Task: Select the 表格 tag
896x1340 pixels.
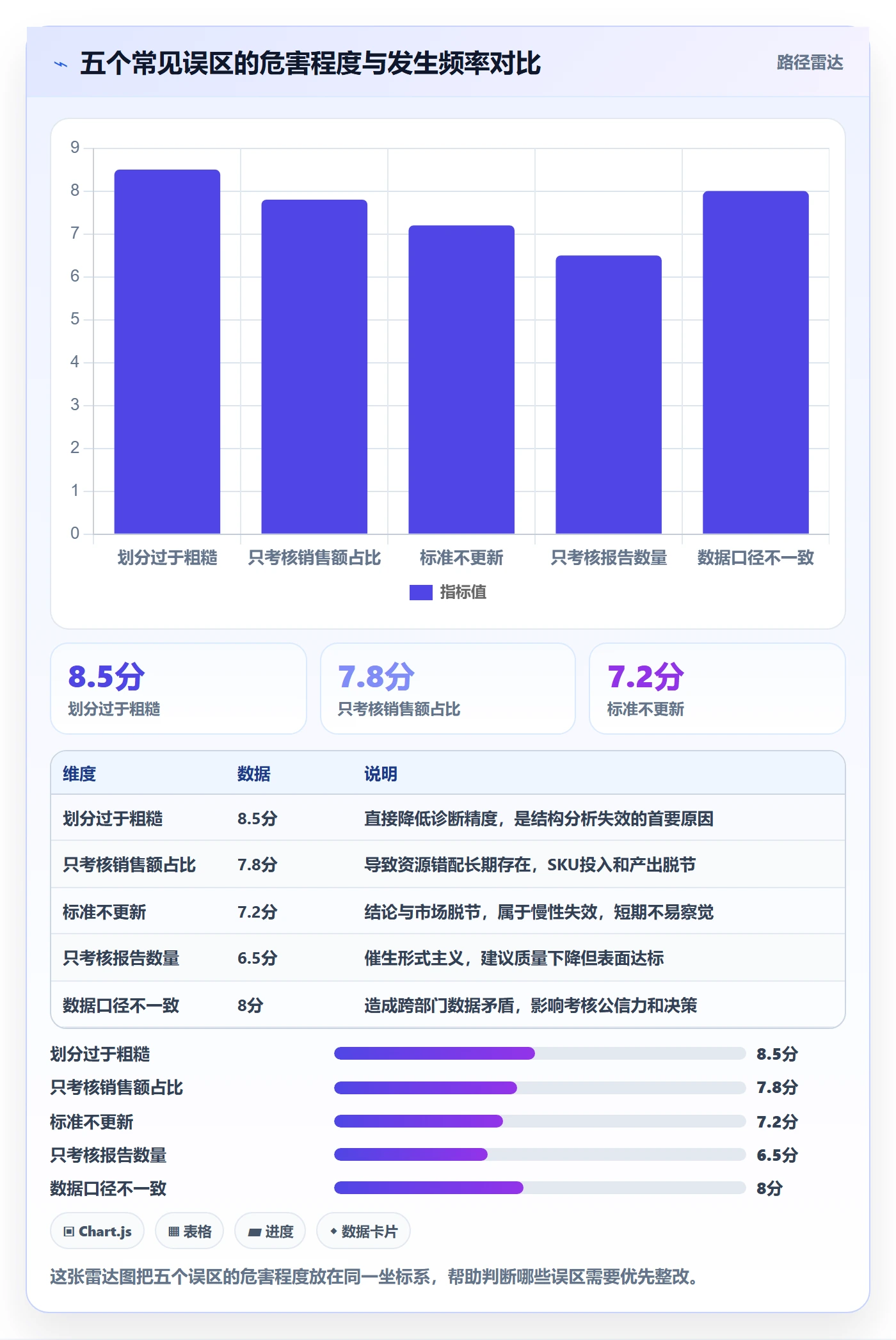Action: [x=189, y=1231]
